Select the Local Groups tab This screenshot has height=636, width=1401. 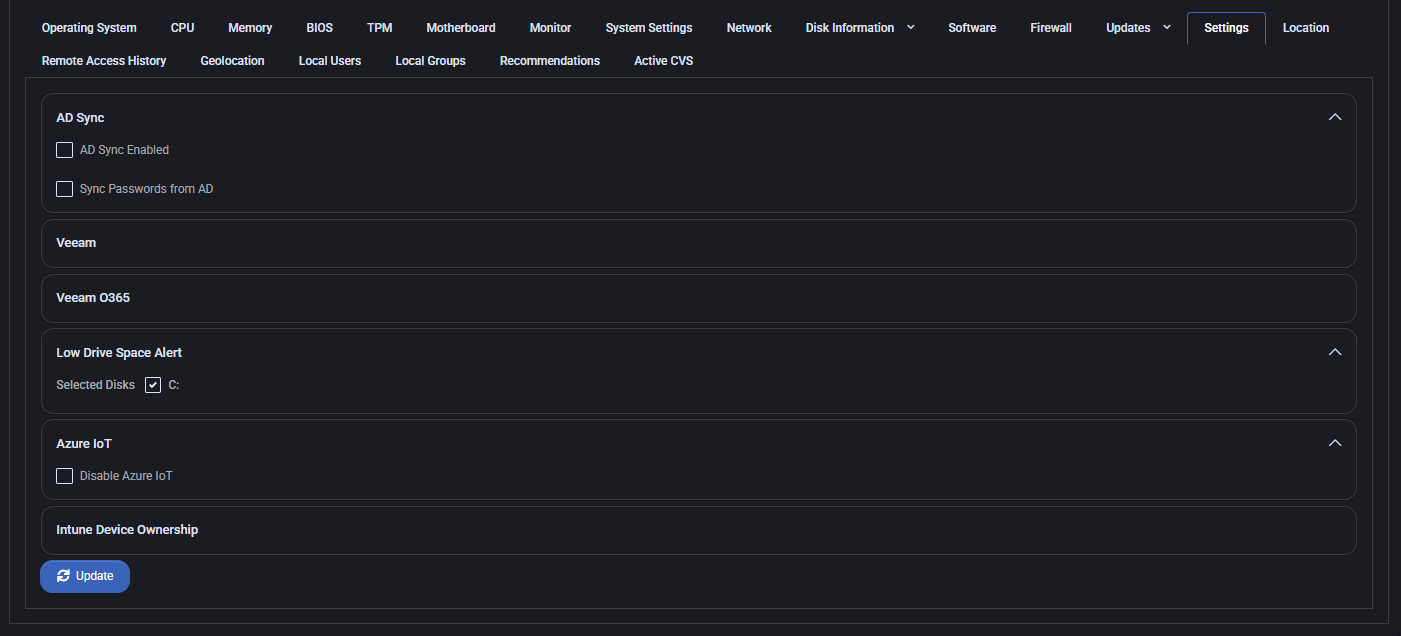pos(430,61)
